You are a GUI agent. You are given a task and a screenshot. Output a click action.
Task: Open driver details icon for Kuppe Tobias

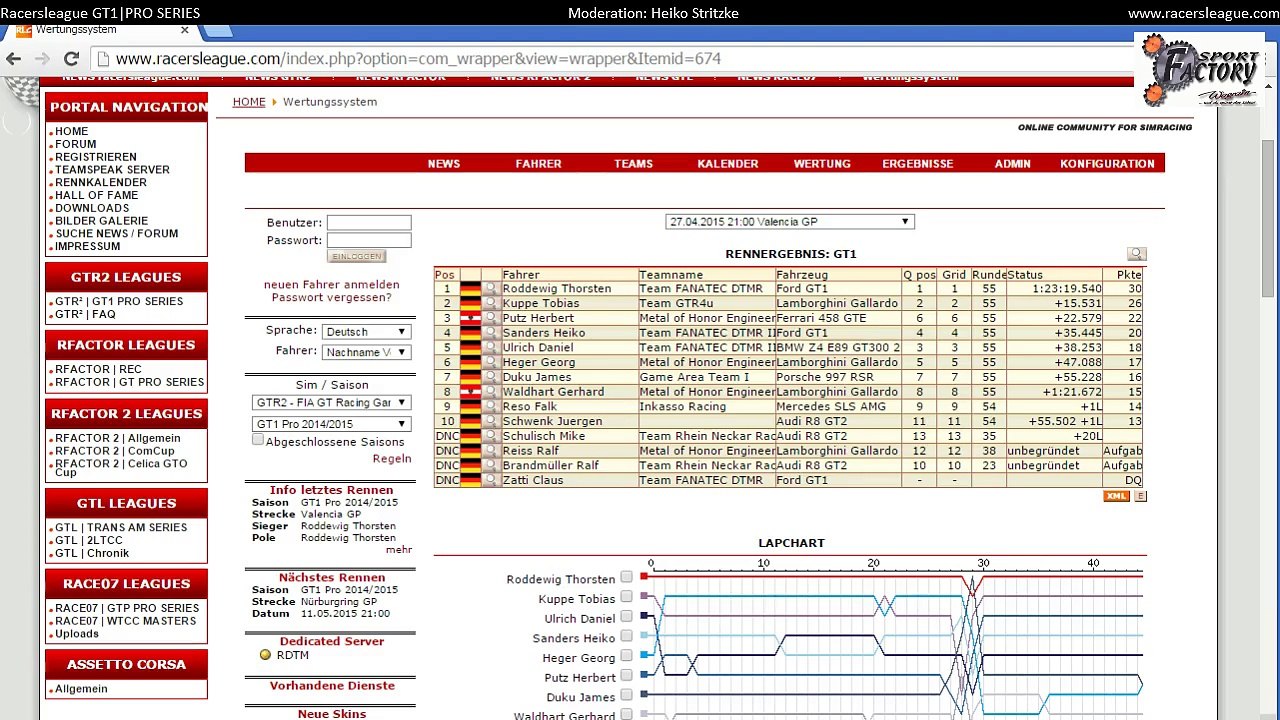click(x=490, y=303)
